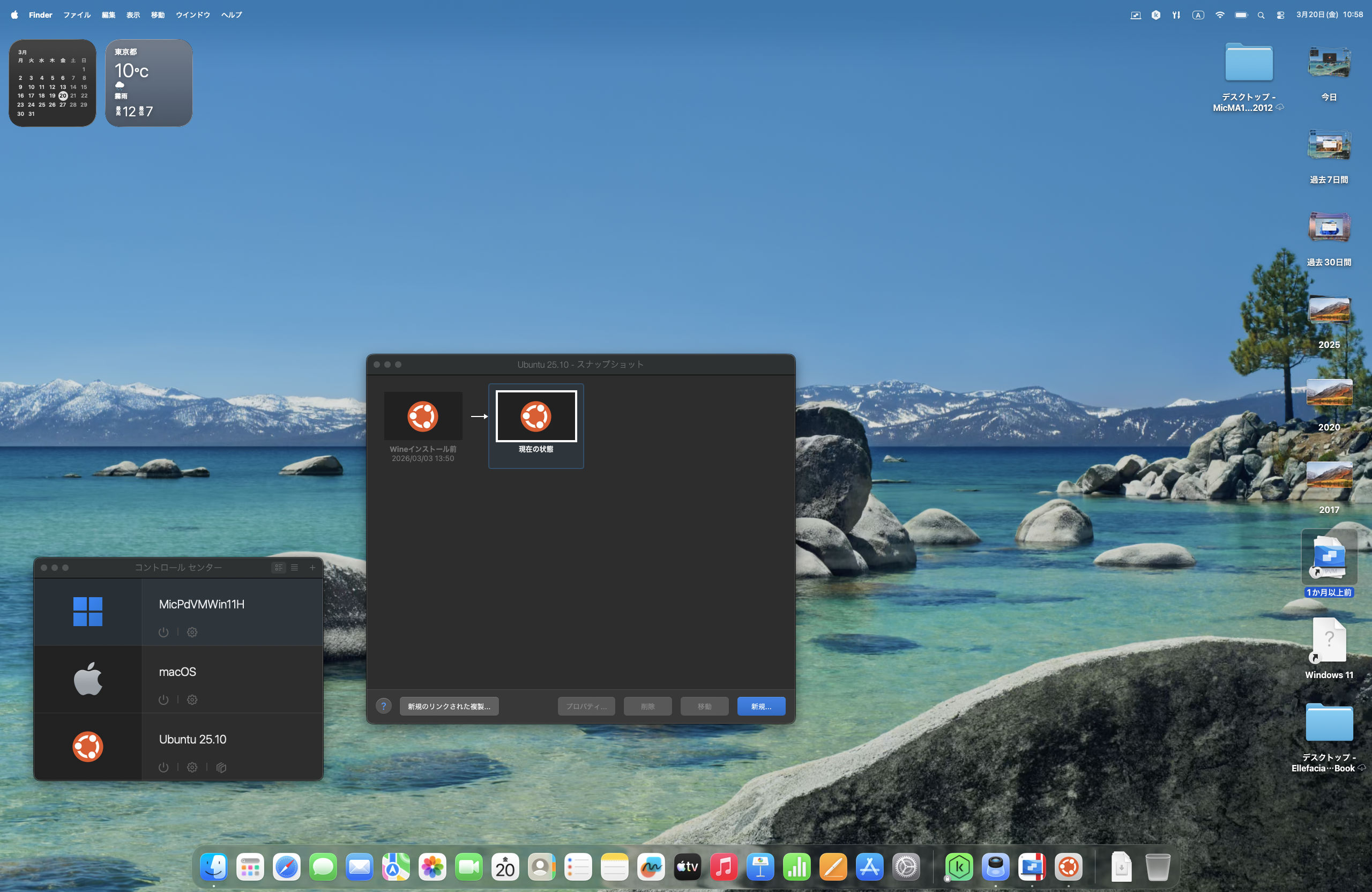Click the help question mark in snapshot window
Viewport: 1372px width, 892px height.
point(383,706)
